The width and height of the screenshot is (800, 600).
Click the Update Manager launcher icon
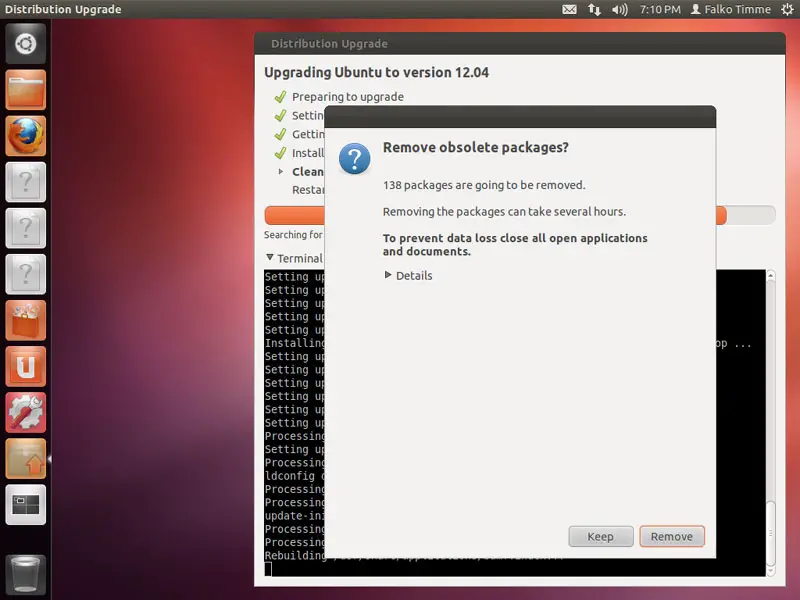(25, 458)
